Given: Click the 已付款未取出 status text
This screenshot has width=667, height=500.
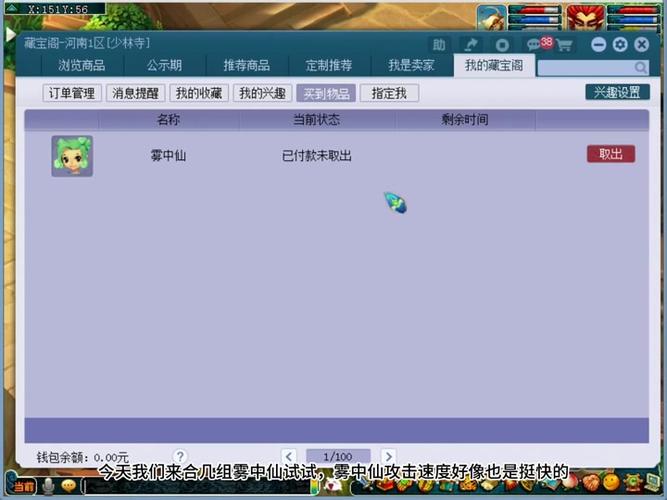Looking at the screenshot, I should coord(317,156).
